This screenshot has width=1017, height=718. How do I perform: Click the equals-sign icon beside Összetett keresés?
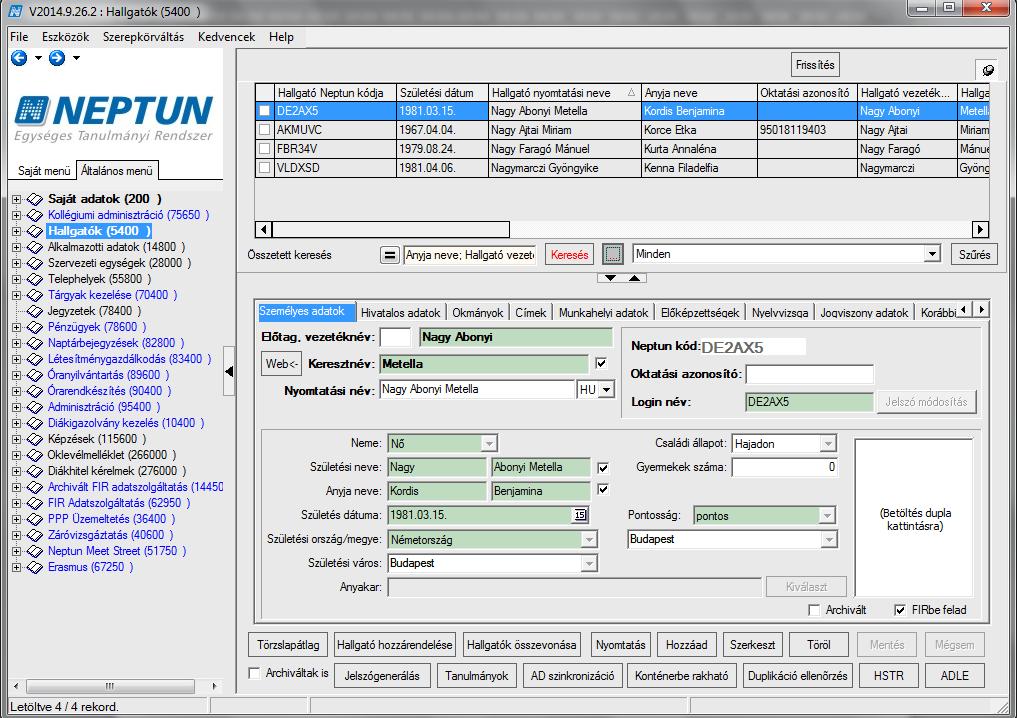(x=389, y=255)
